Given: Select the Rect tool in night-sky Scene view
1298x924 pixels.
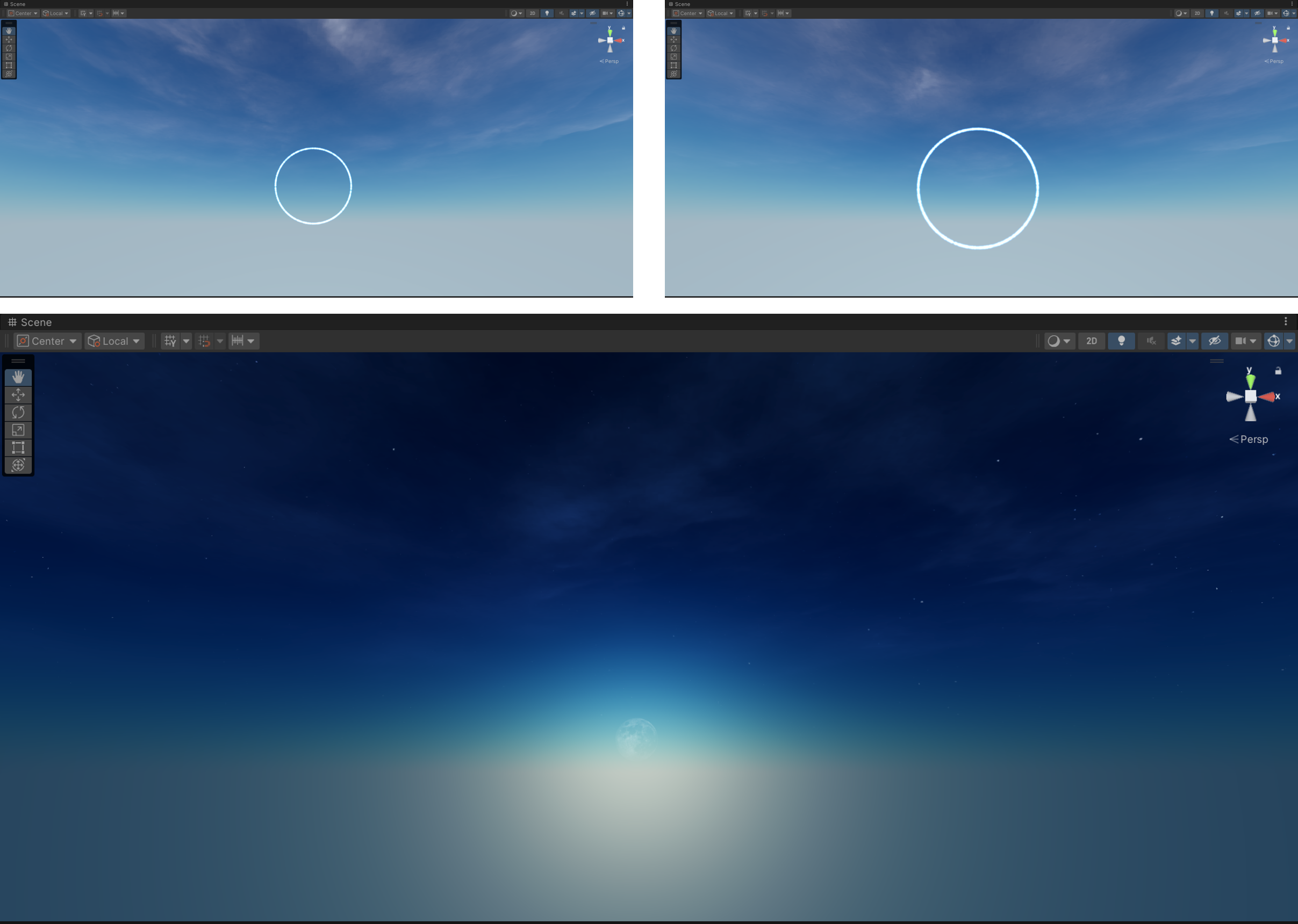Looking at the screenshot, I should 18,448.
